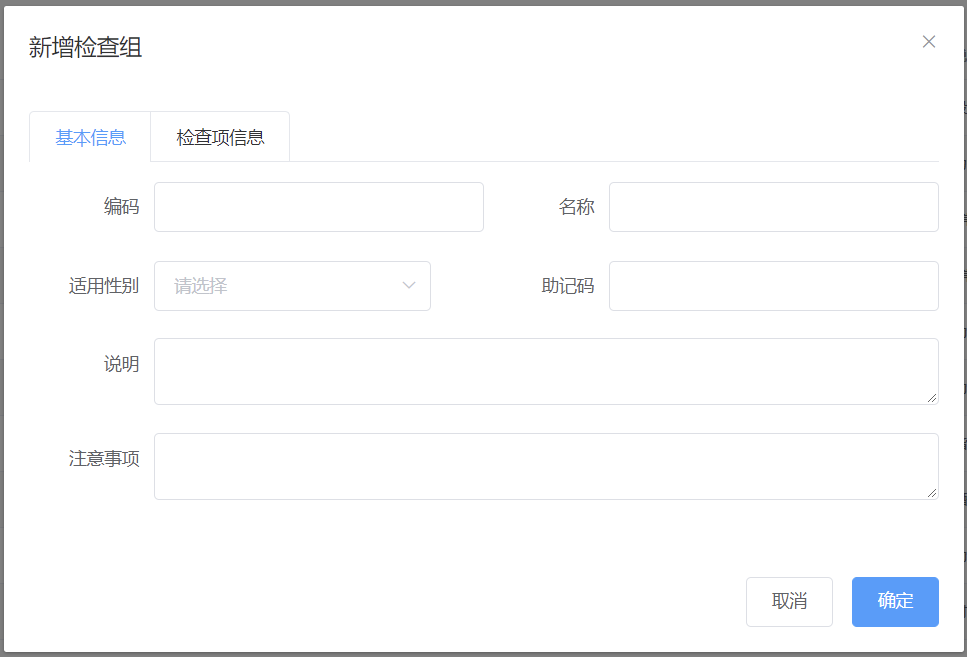The height and width of the screenshot is (657, 967).
Task: Switch to the 基本信息 tab
Action: [90, 137]
